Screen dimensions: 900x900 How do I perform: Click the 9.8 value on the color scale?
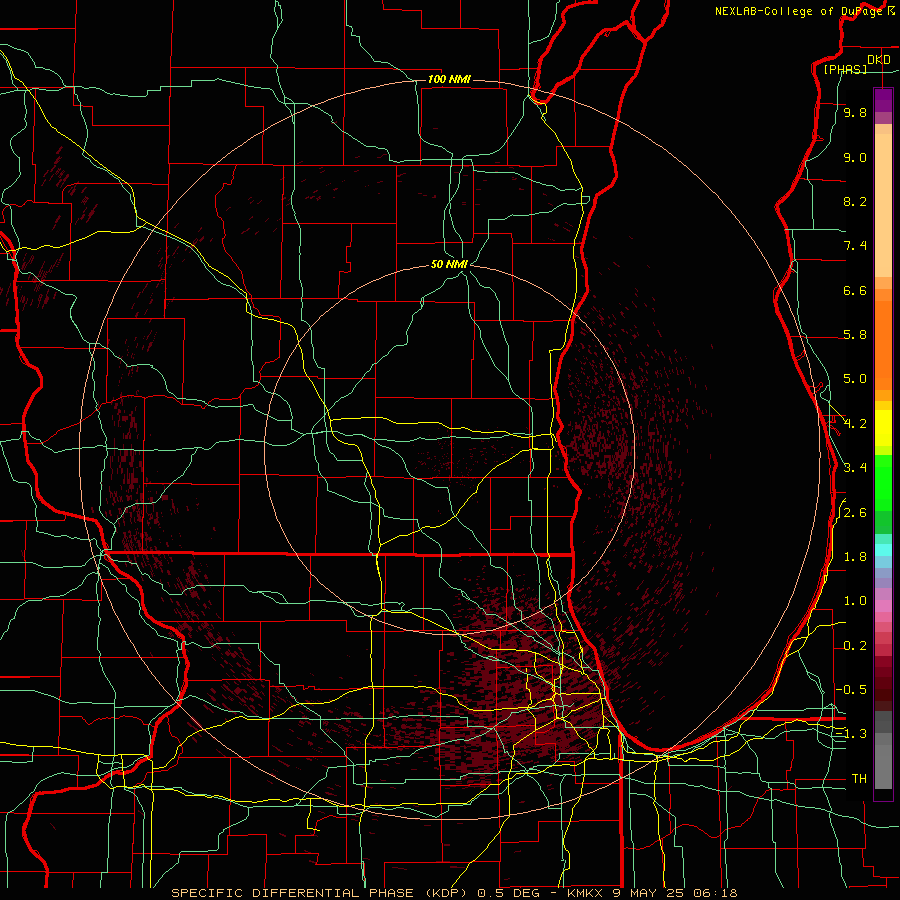855,112
